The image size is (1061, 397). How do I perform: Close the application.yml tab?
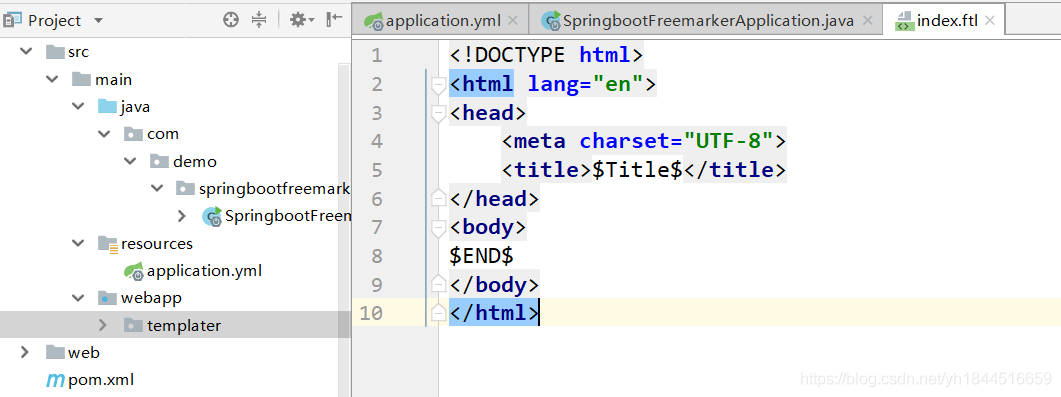pyautogui.click(x=513, y=21)
